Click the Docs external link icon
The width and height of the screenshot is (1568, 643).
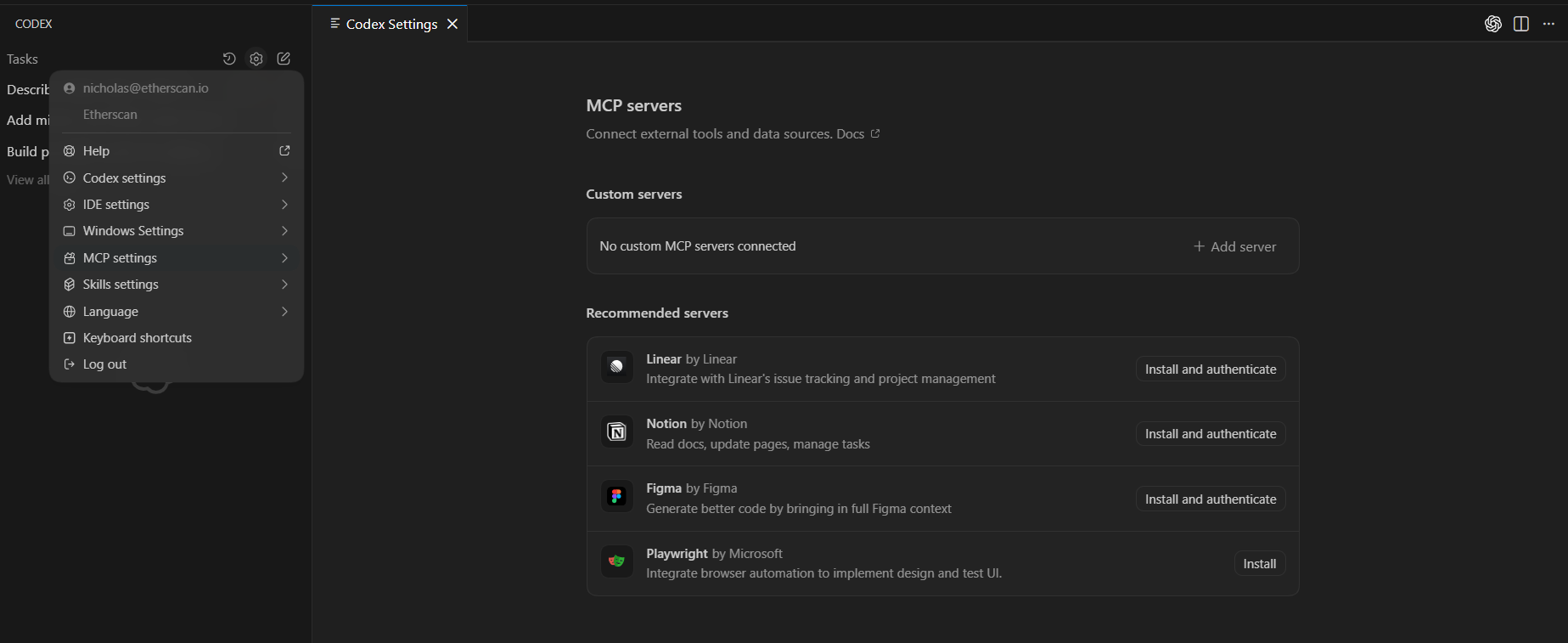pyautogui.click(x=875, y=133)
